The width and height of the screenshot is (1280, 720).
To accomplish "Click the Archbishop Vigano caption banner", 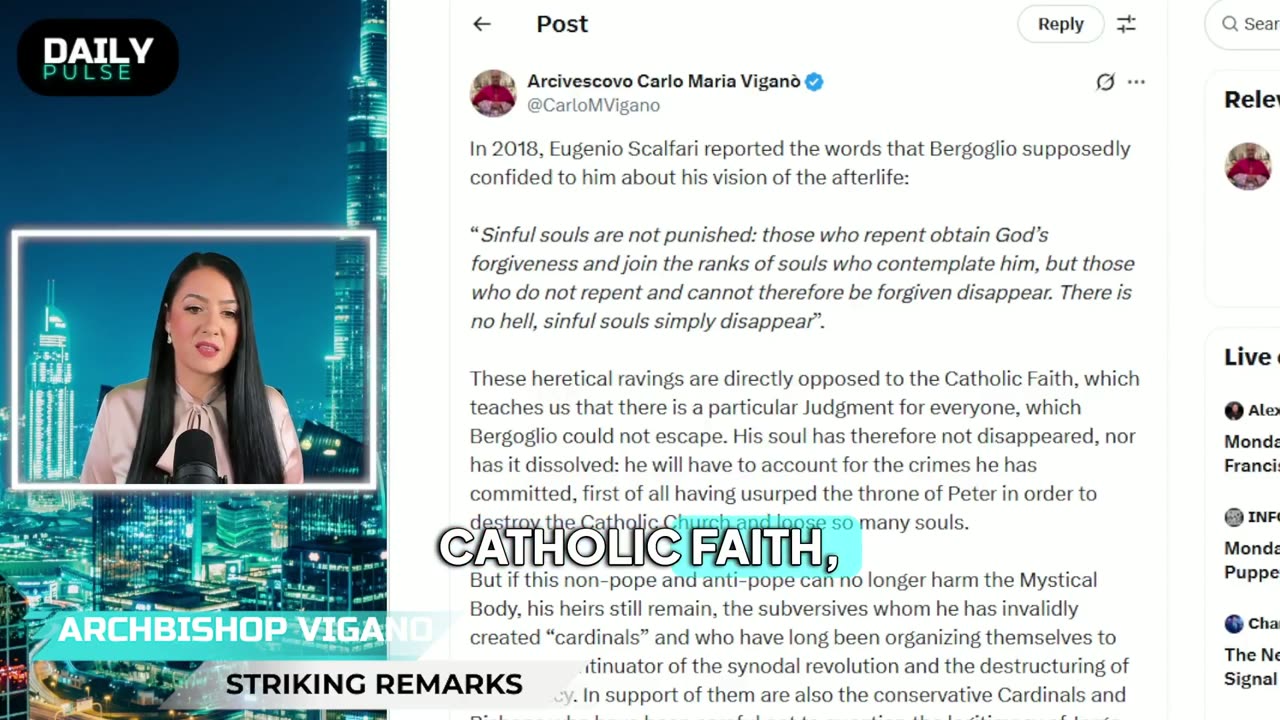I will coord(245,630).
